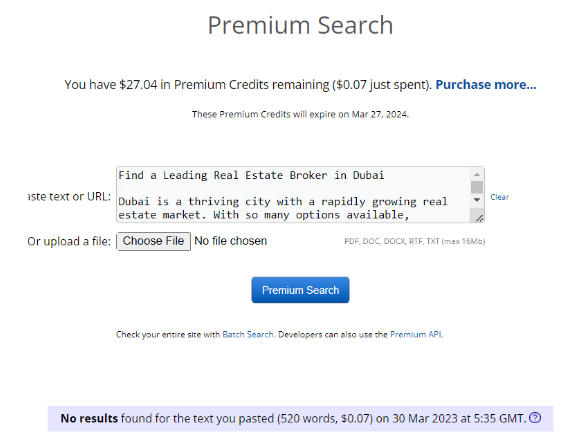568x441 pixels.
Task: Click the Premium Search page heading
Action: (300, 25)
